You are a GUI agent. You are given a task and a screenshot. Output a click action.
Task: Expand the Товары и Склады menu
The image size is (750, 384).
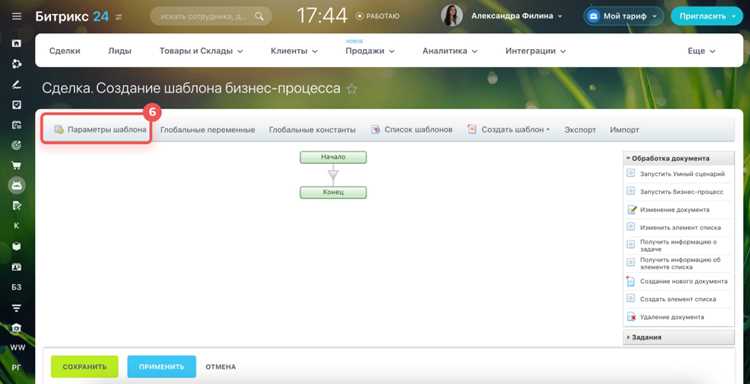click(201, 51)
